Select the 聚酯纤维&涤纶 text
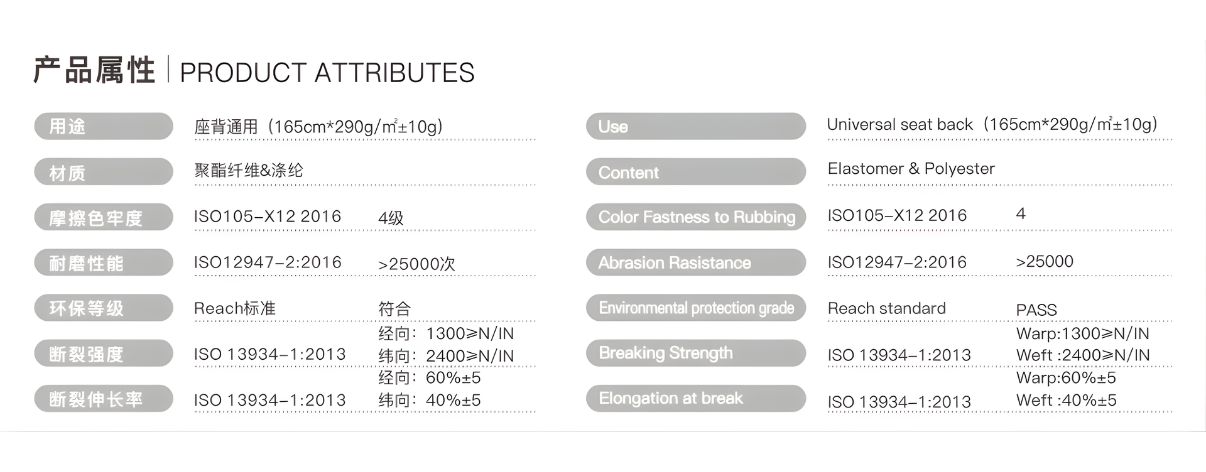Image resolution: width=1206 pixels, height=472 pixels. [x=248, y=171]
